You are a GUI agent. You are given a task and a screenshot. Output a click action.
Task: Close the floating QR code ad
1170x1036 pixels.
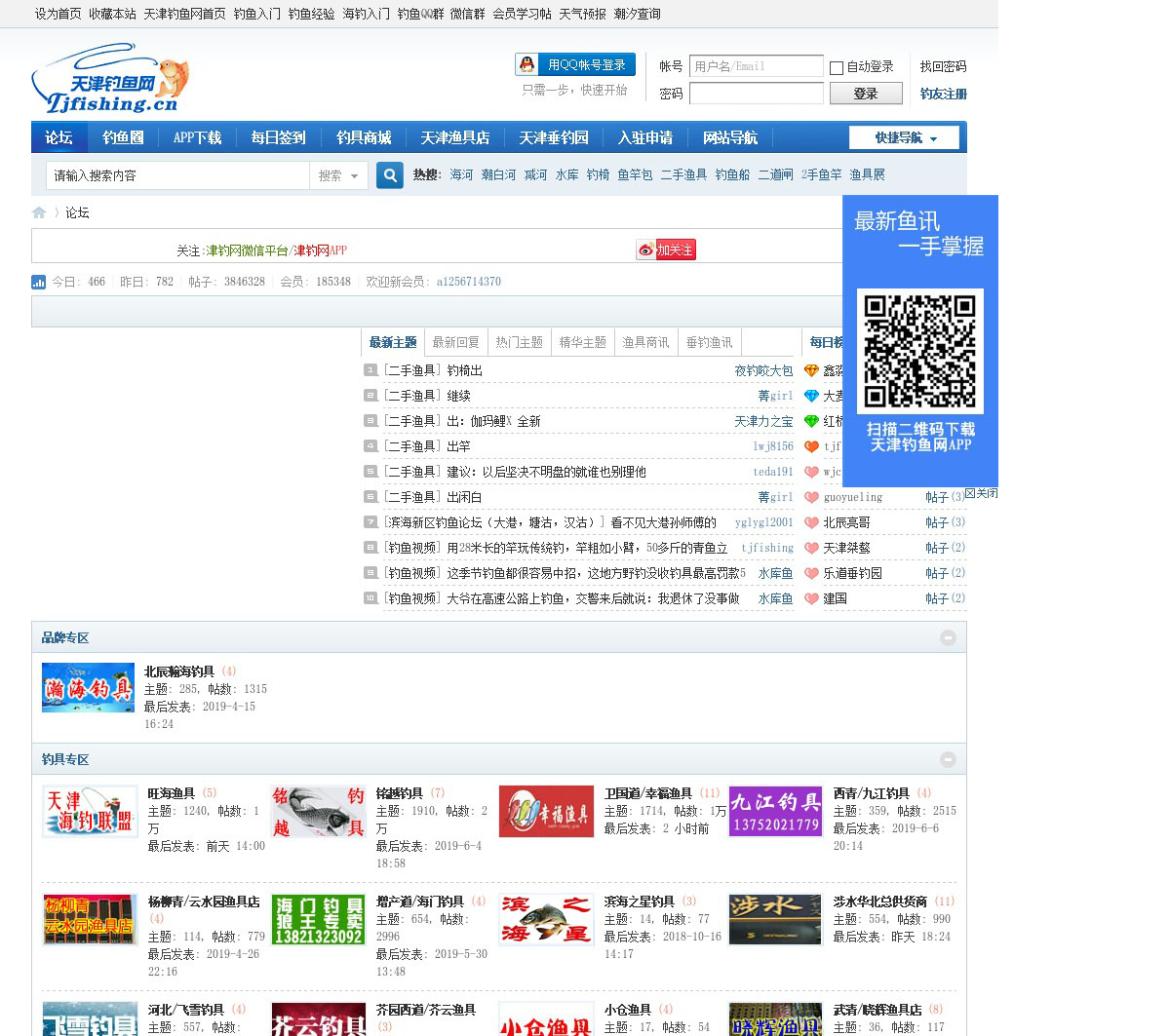pos(981,493)
